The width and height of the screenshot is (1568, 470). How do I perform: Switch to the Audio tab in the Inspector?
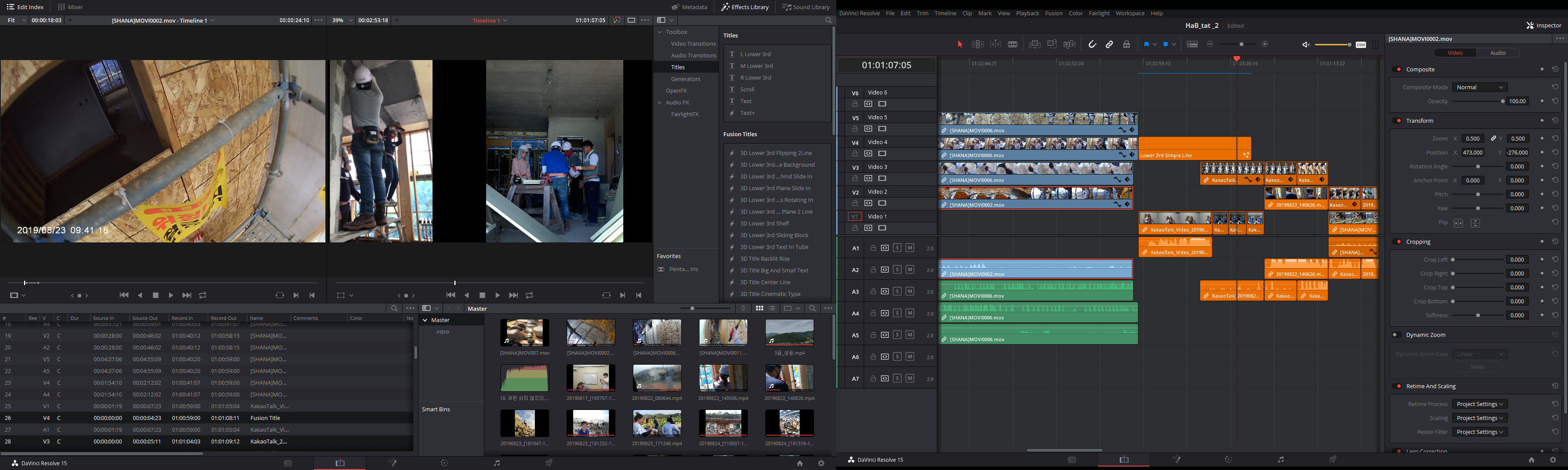[x=1497, y=53]
